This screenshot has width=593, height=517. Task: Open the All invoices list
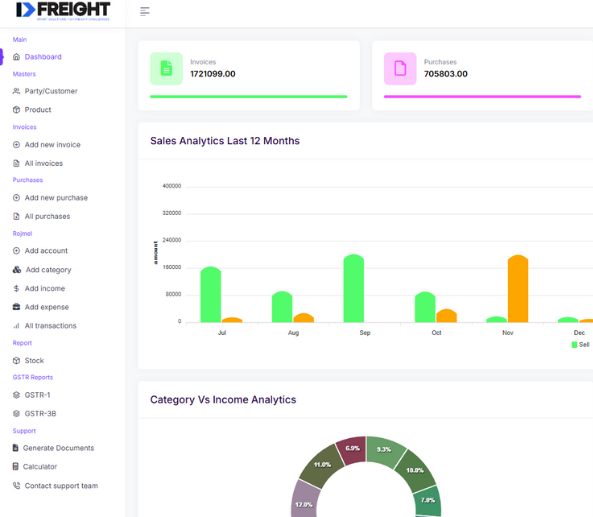[44, 163]
